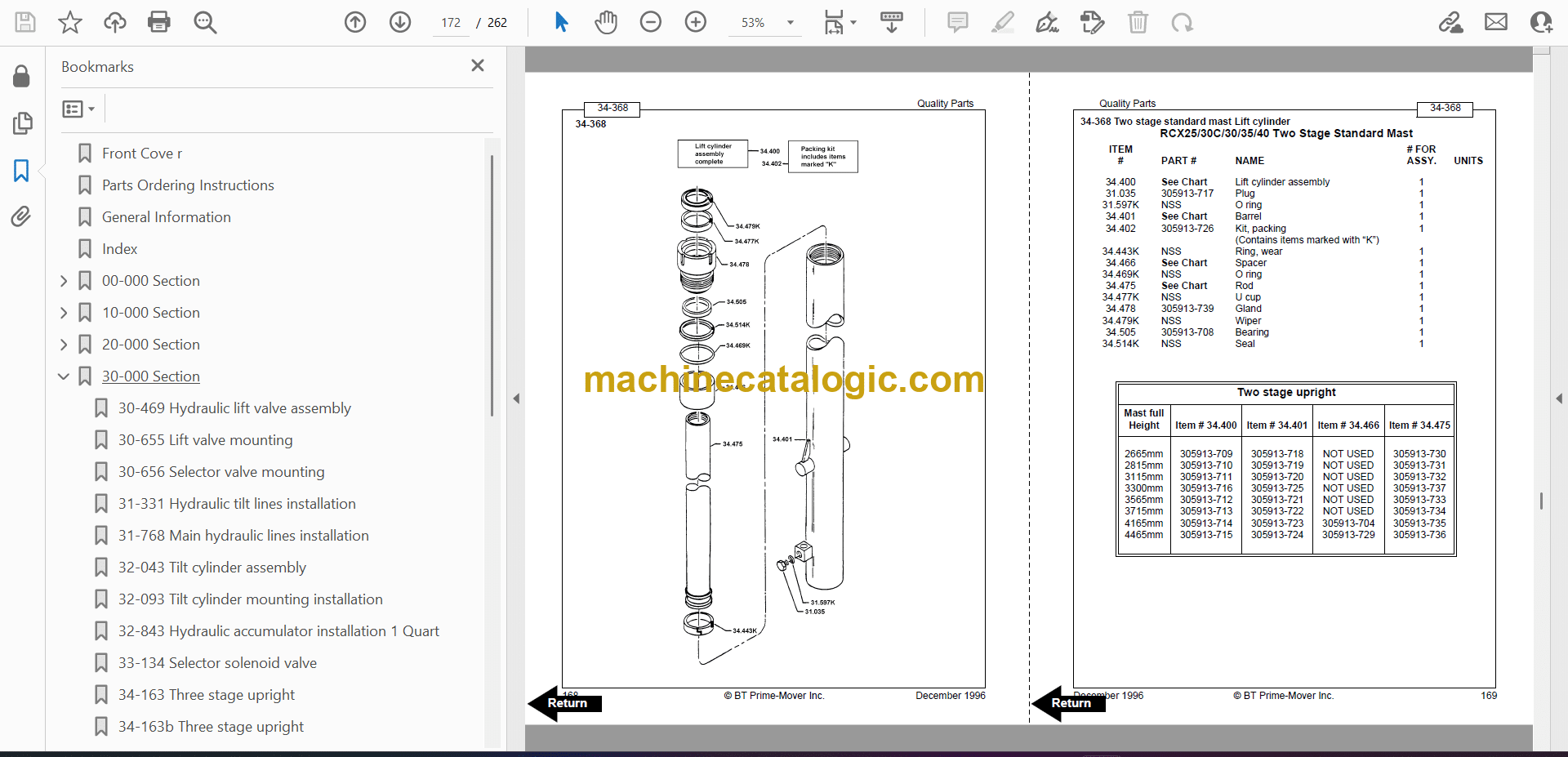
Task: Click Return arrow on left page
Action: coord(564,703)
